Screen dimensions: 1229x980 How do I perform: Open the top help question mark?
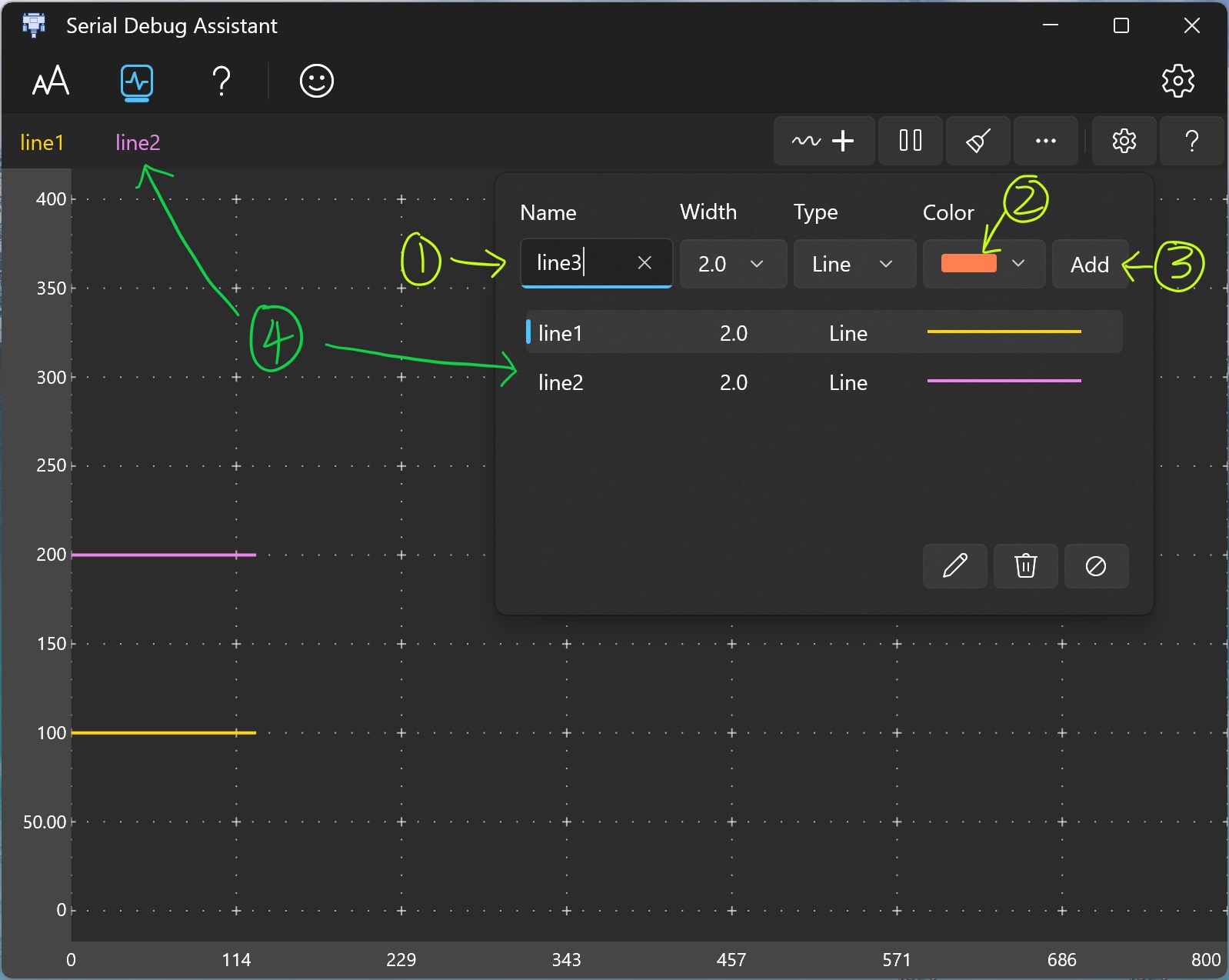[x=221, y=81]
